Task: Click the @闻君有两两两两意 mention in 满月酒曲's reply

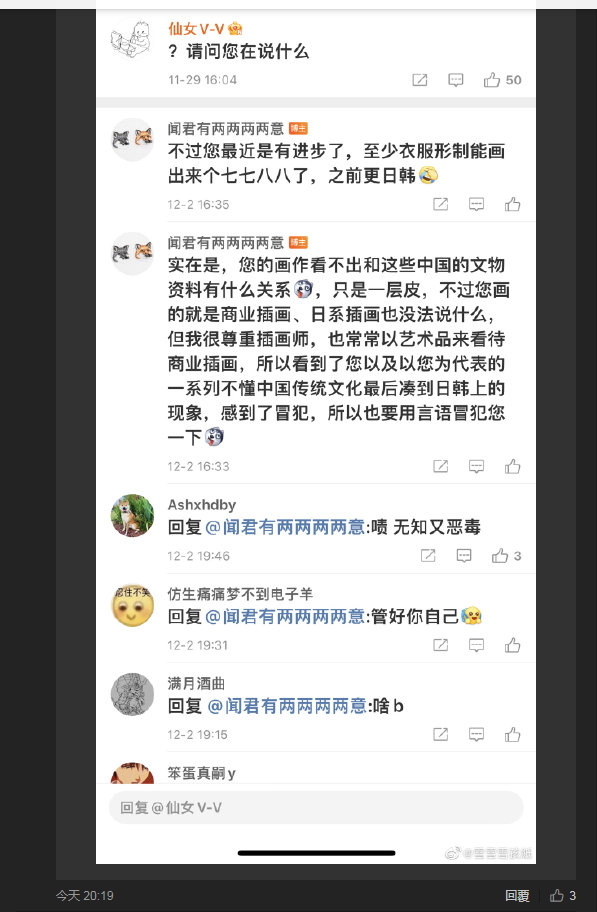Action: (x=287, y=706)
